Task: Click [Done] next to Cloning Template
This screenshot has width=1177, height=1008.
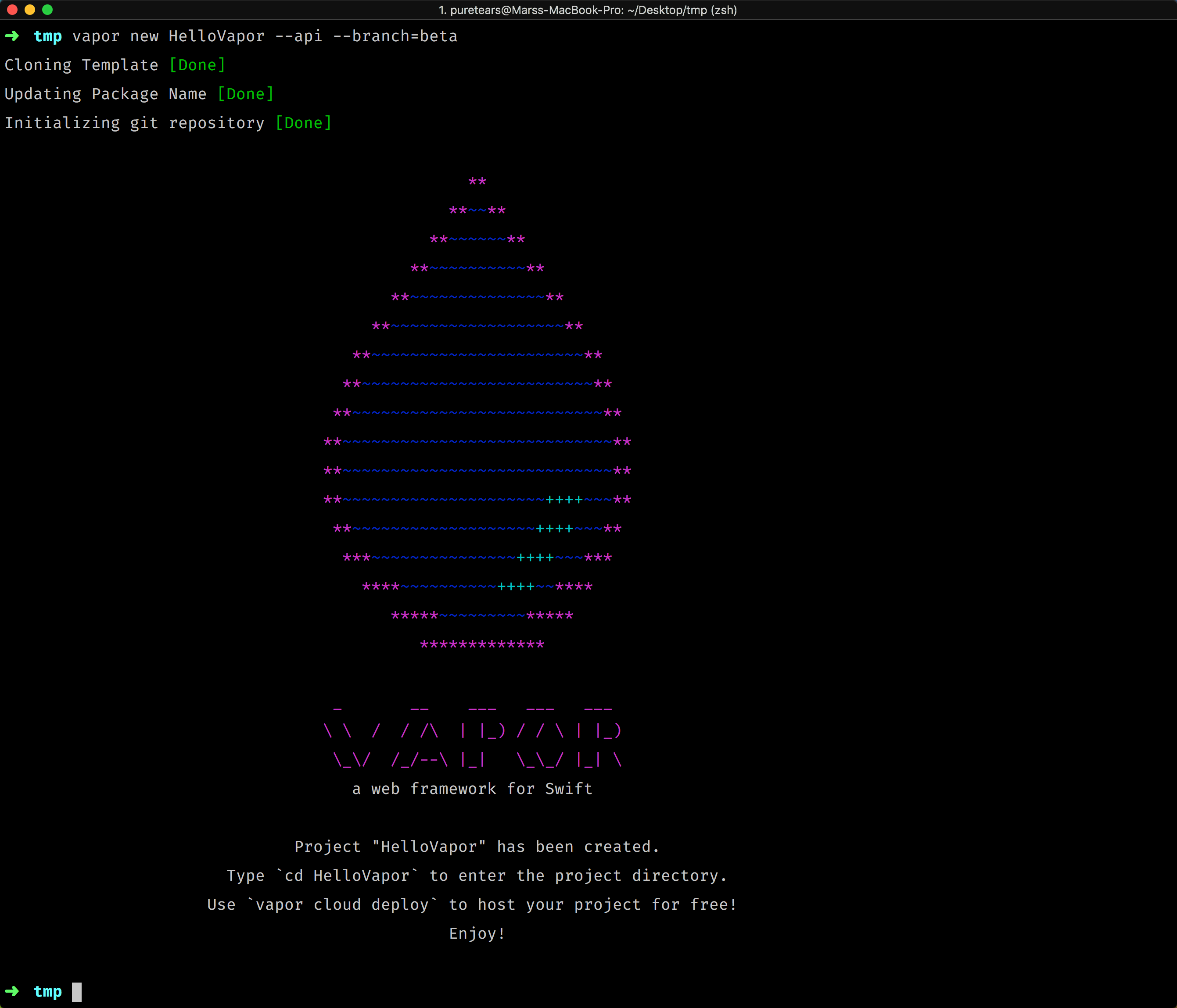Action: 197,65
